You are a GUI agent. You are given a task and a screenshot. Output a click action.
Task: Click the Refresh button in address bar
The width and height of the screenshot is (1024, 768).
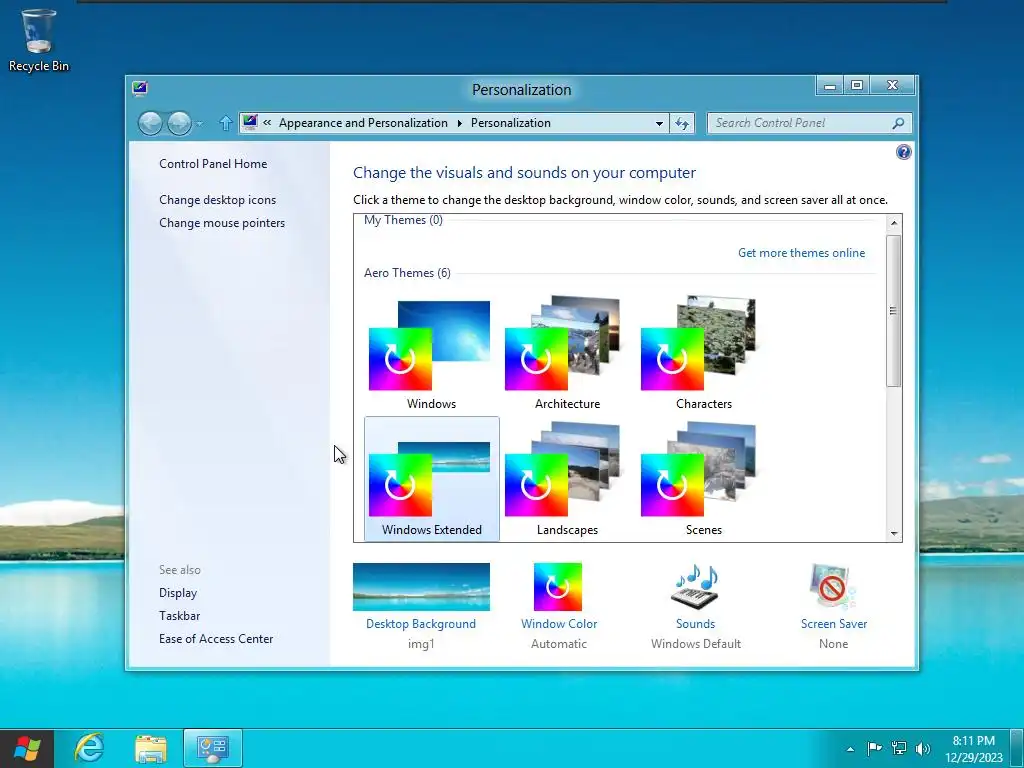(x=682, y=123)
